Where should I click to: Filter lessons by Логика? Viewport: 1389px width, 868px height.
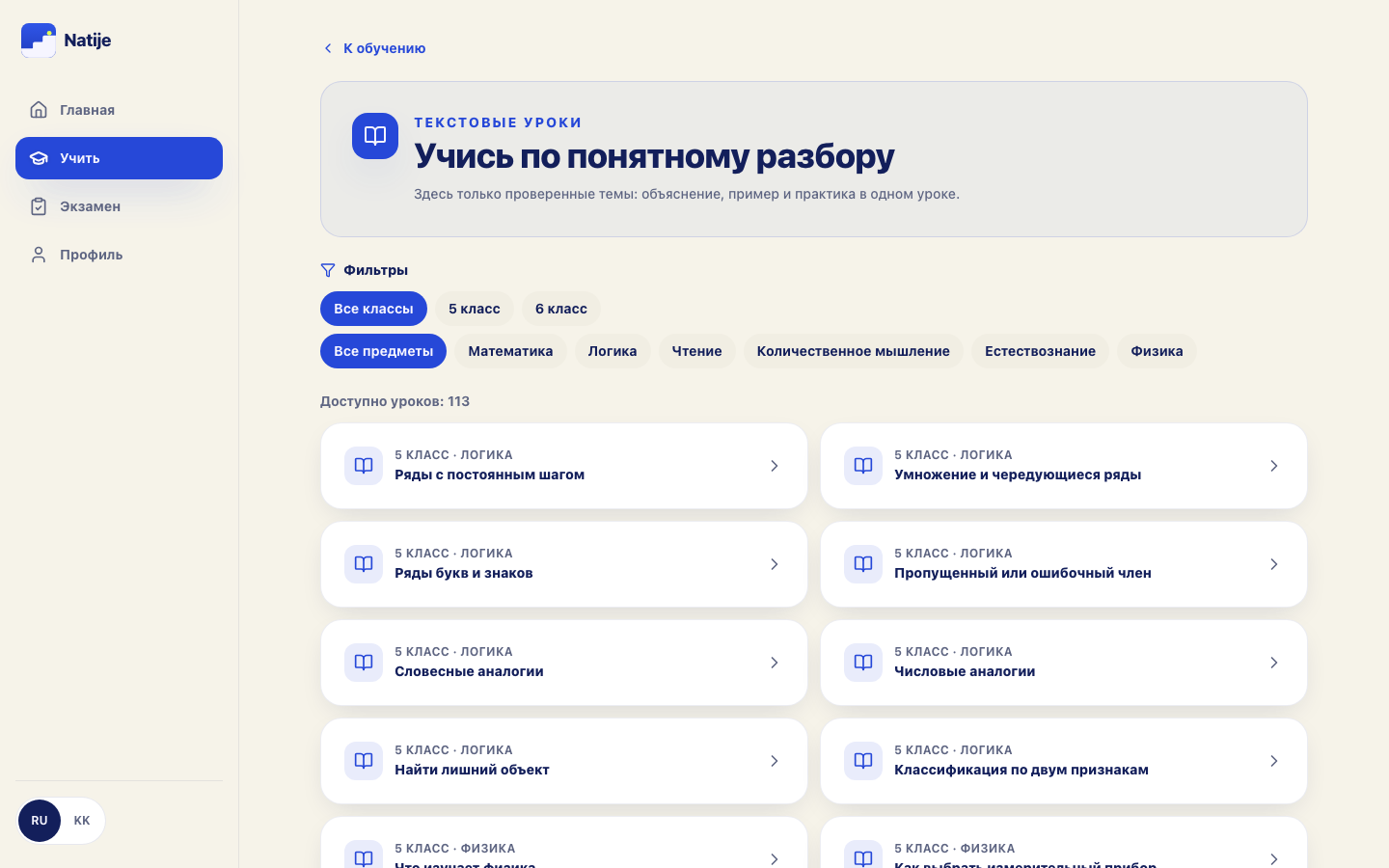coord(613,351)
